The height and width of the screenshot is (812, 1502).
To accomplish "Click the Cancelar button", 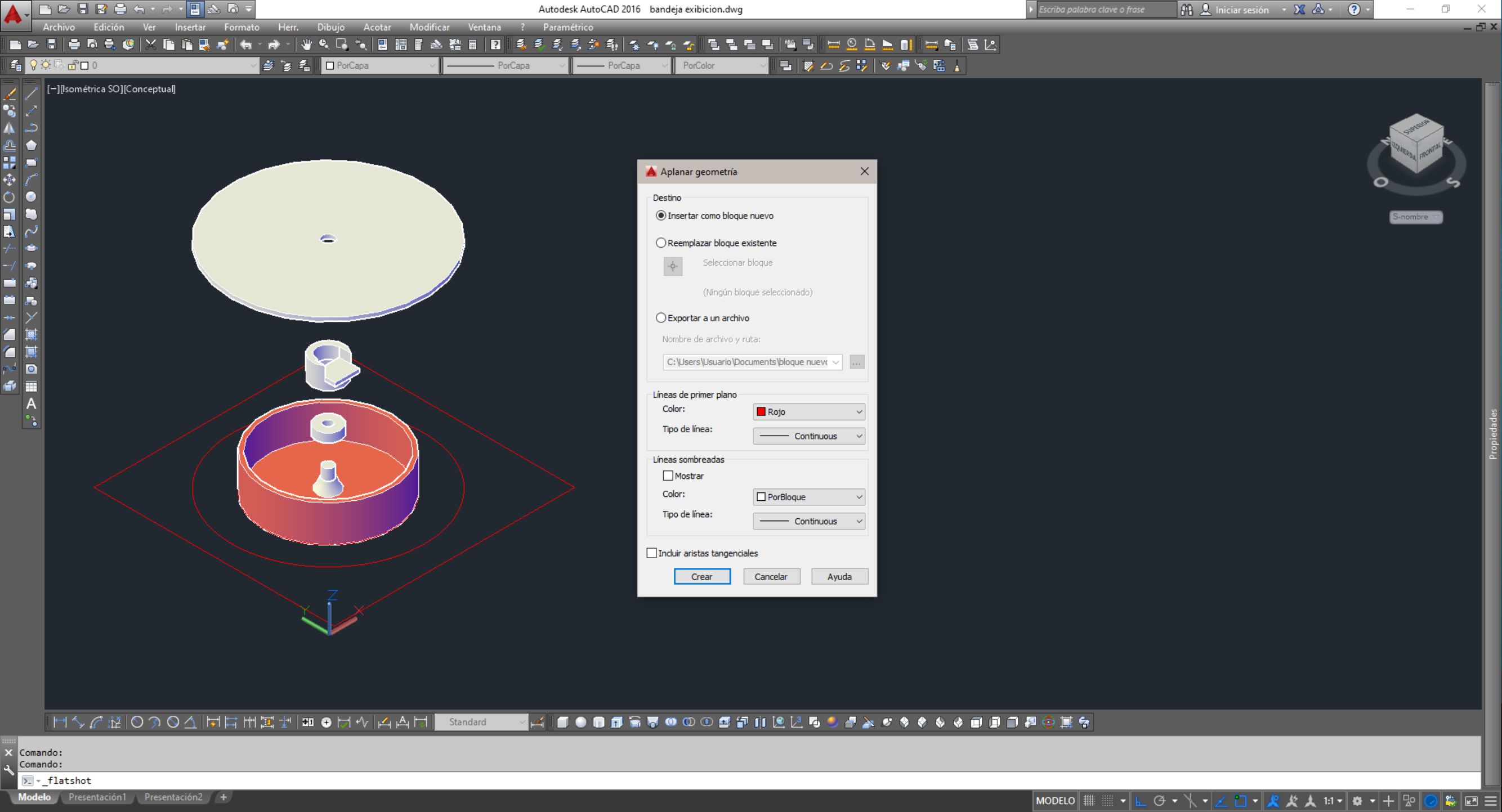I will [x=770, y=576].
